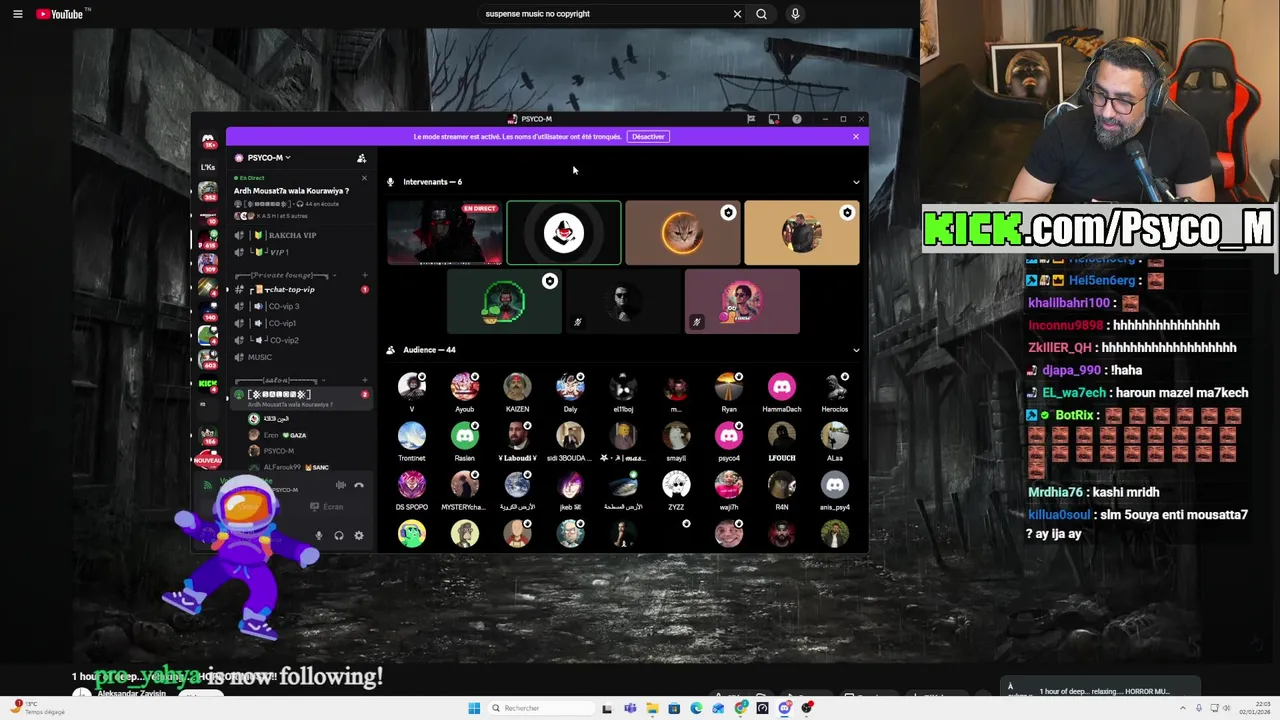Select audience member Ayoub
This screenshot has height=720, width=1280.
pyautogui.click(x=464, y=392)
